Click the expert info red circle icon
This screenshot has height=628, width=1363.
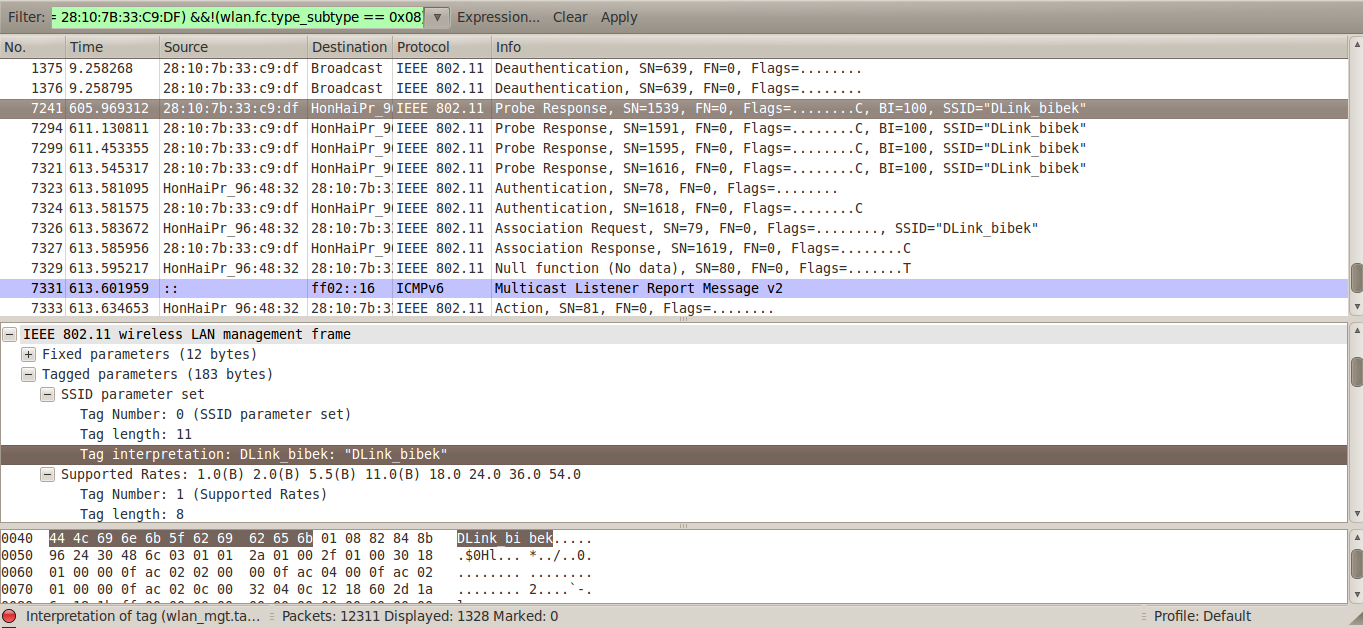click(x=9, y=616)
